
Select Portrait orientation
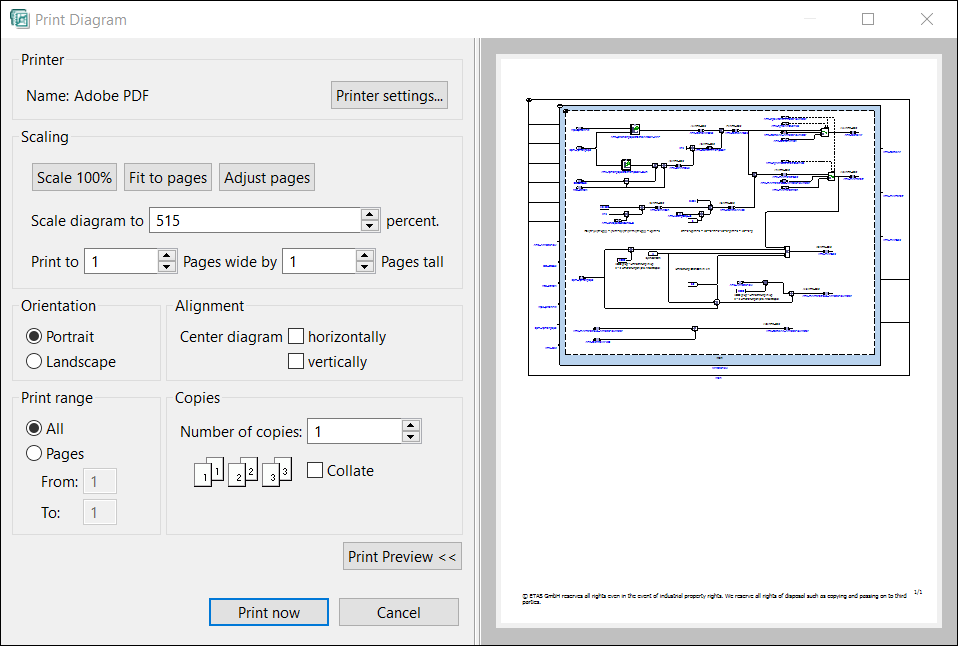tap(33, 336)
